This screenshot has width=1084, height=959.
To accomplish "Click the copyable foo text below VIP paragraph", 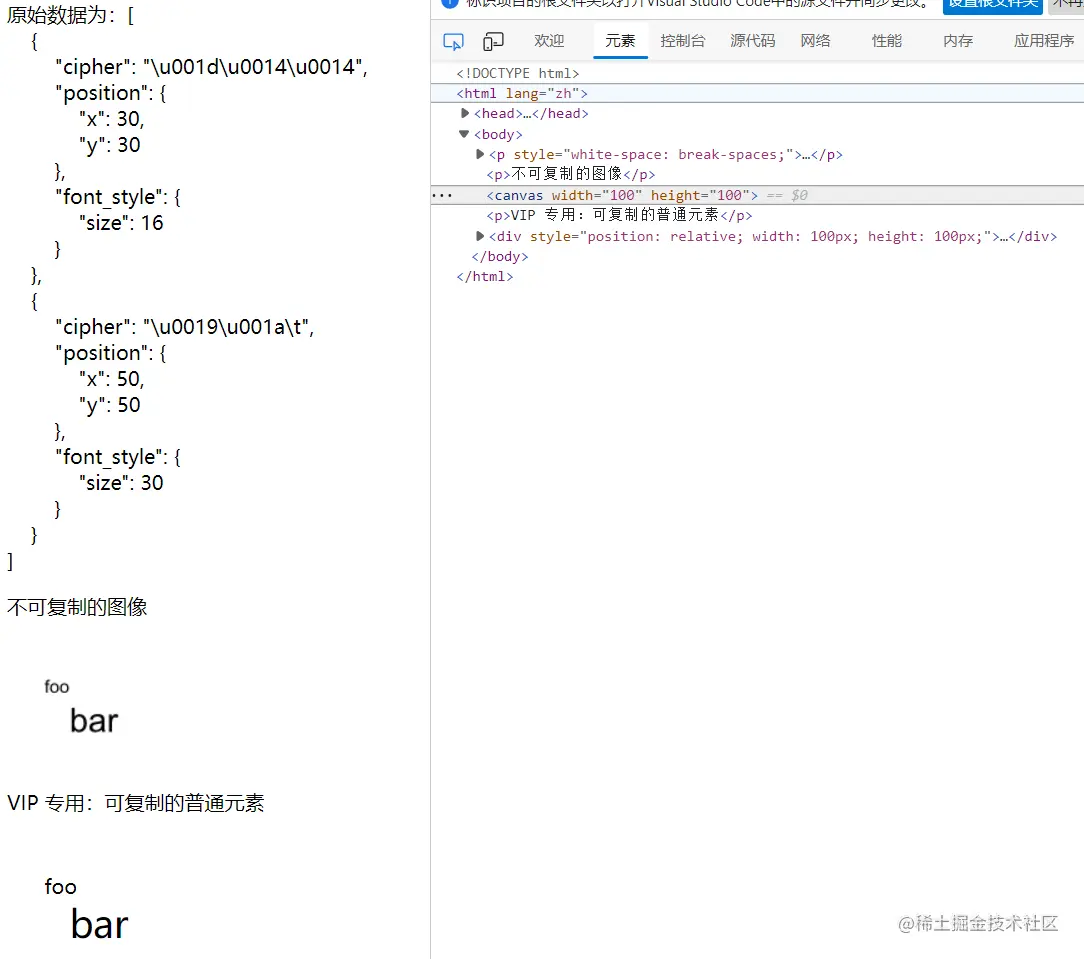I will point(60,886).
